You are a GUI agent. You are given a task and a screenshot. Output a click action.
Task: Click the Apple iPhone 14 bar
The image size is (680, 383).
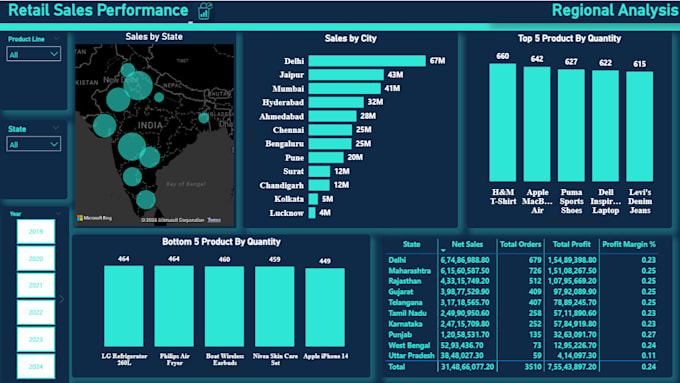(x=325, y=308)
